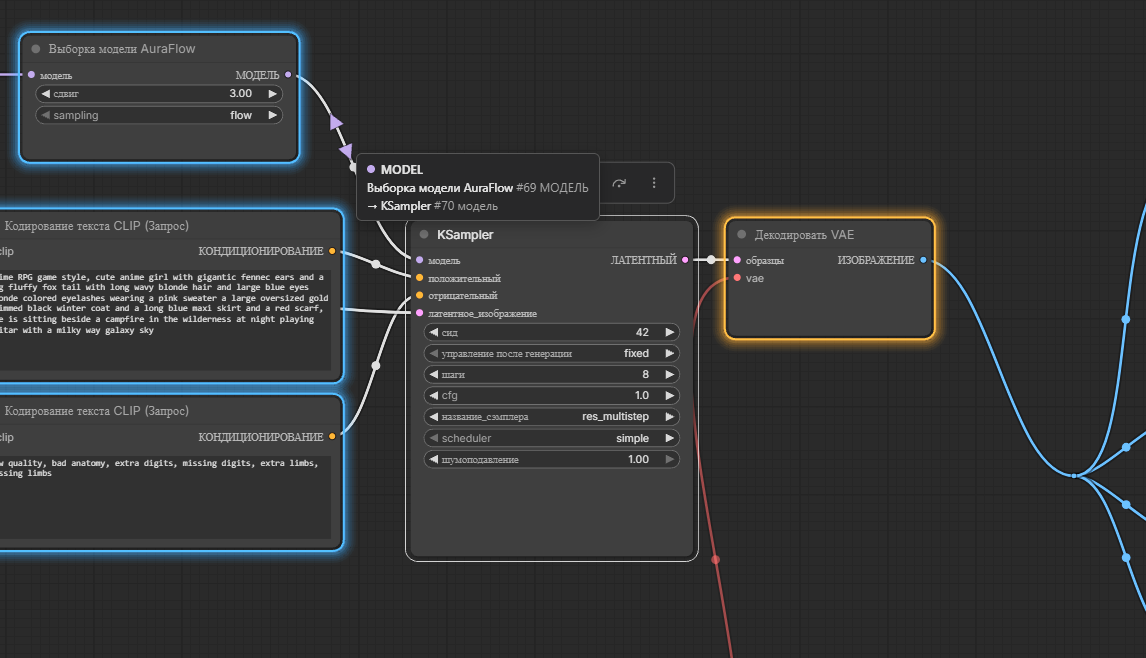The image size is (1146, 658).
Task: Select previous sampling option in AuraFlow node
Action: tap(46, 115)
